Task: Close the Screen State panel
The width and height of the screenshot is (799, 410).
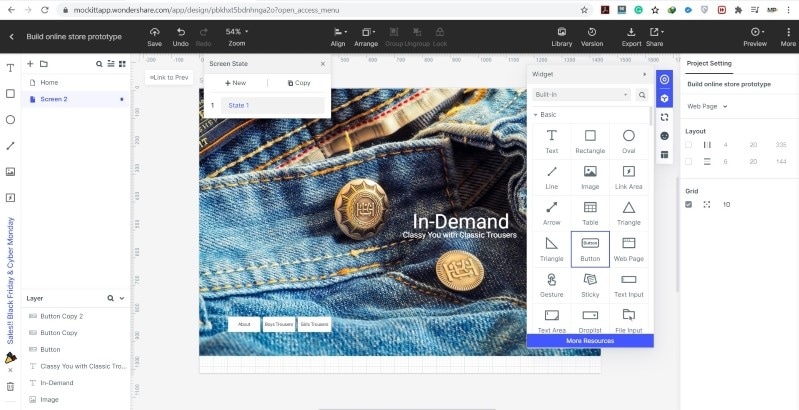Action: [322, 64]
